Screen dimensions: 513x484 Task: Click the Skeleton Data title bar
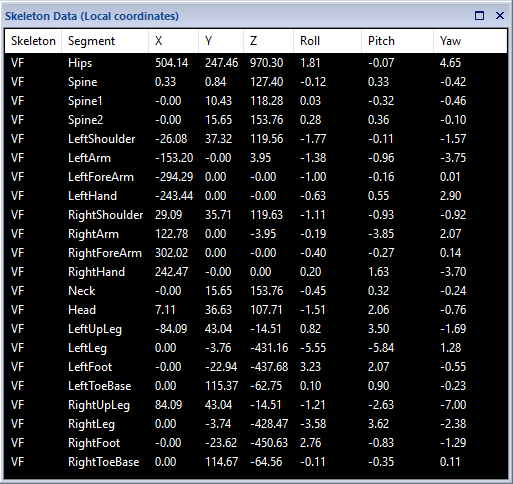coord(233,16)
